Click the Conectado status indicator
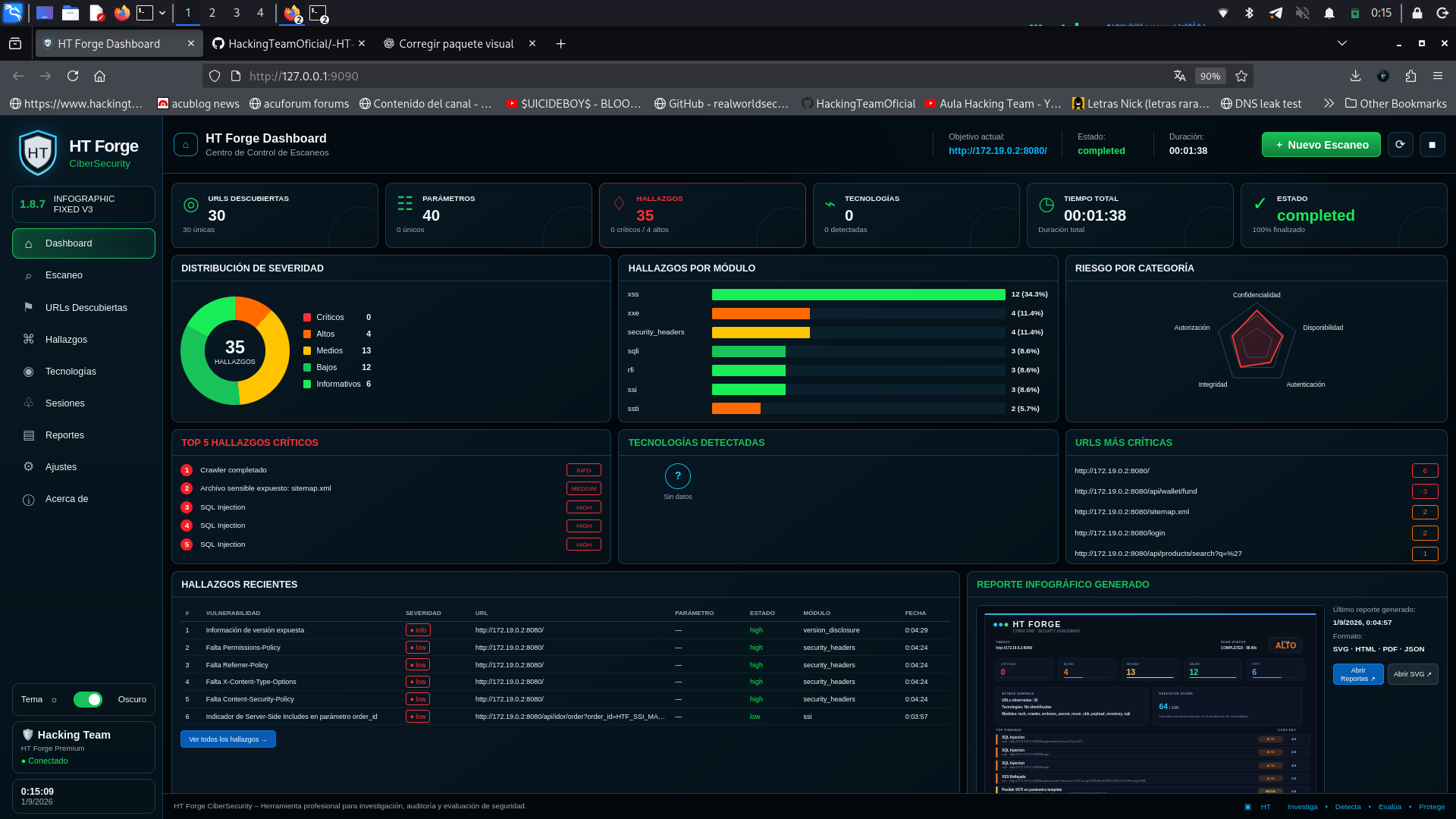 tap(45, 761)
